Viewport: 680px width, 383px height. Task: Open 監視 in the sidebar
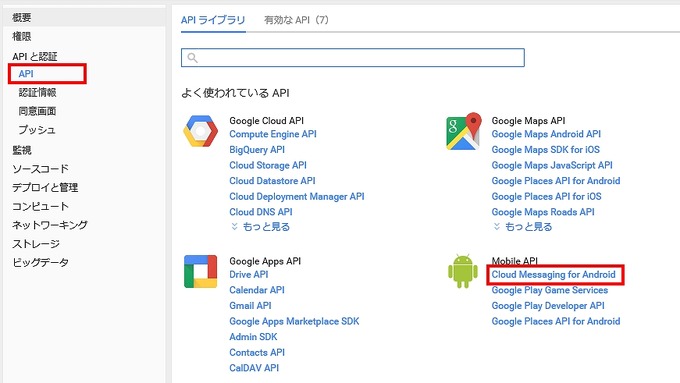[x=22, y=150]
